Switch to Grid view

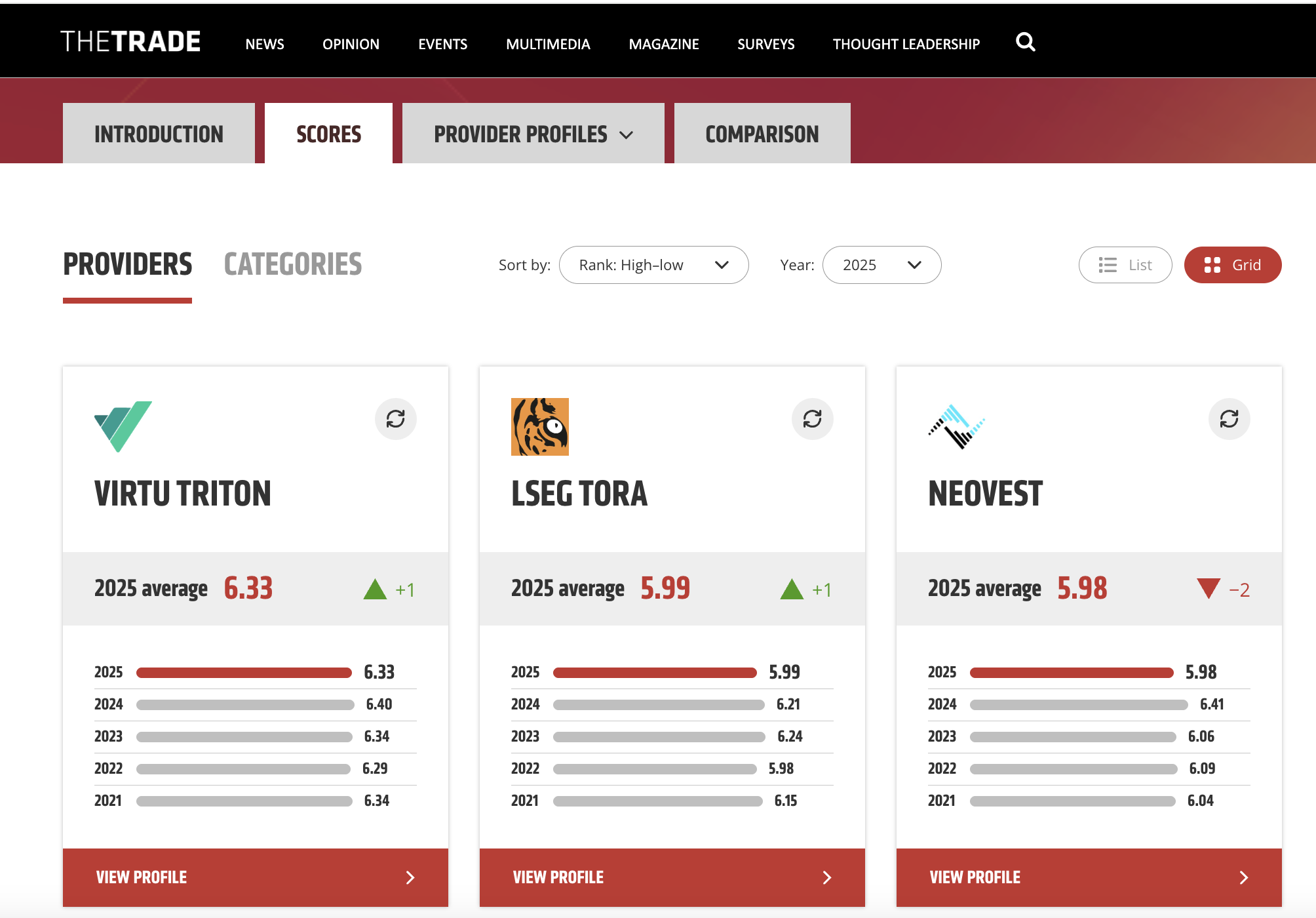coord(1232,265)
